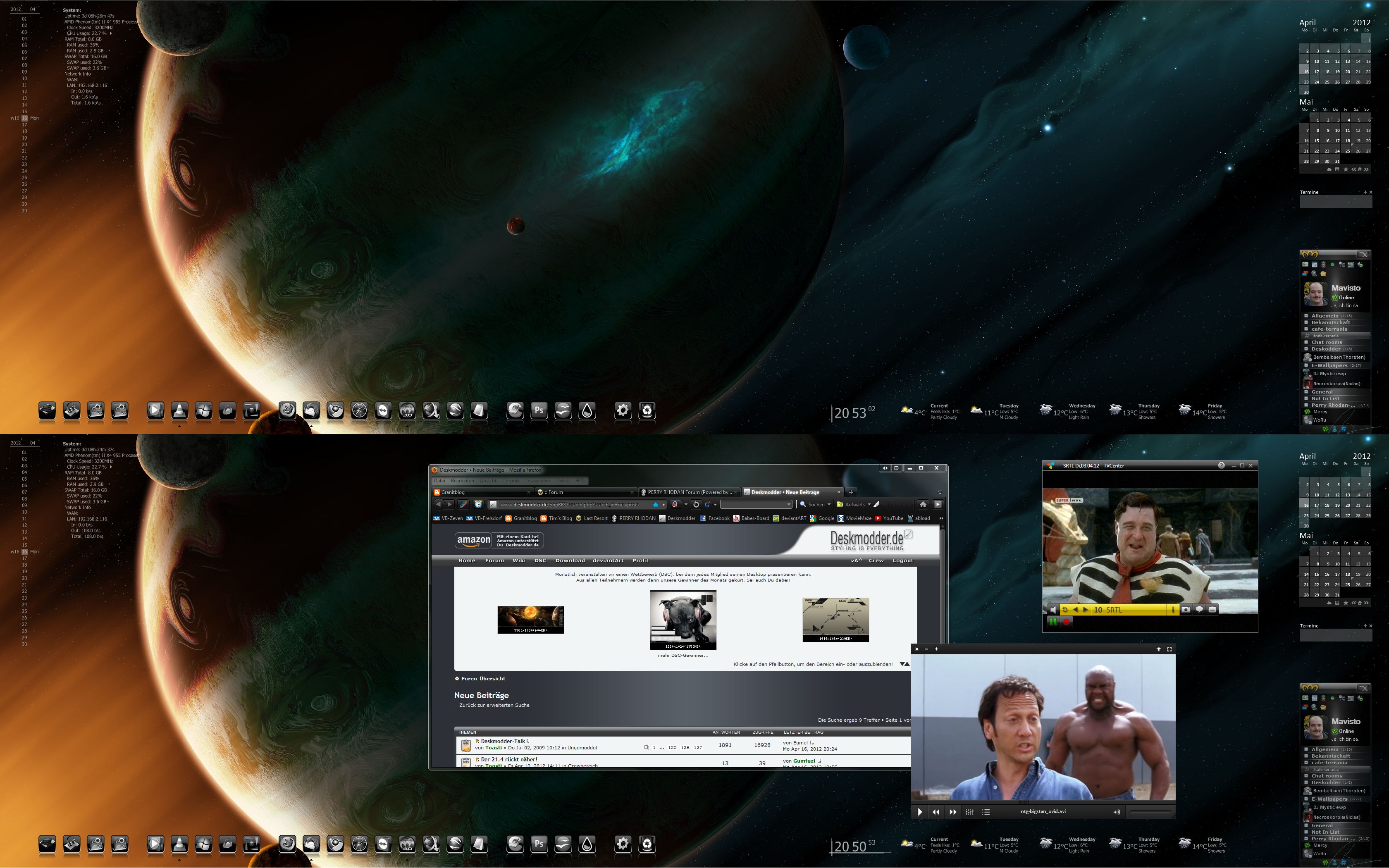Adjust the video player volume slider

(x=1150, y=812)
